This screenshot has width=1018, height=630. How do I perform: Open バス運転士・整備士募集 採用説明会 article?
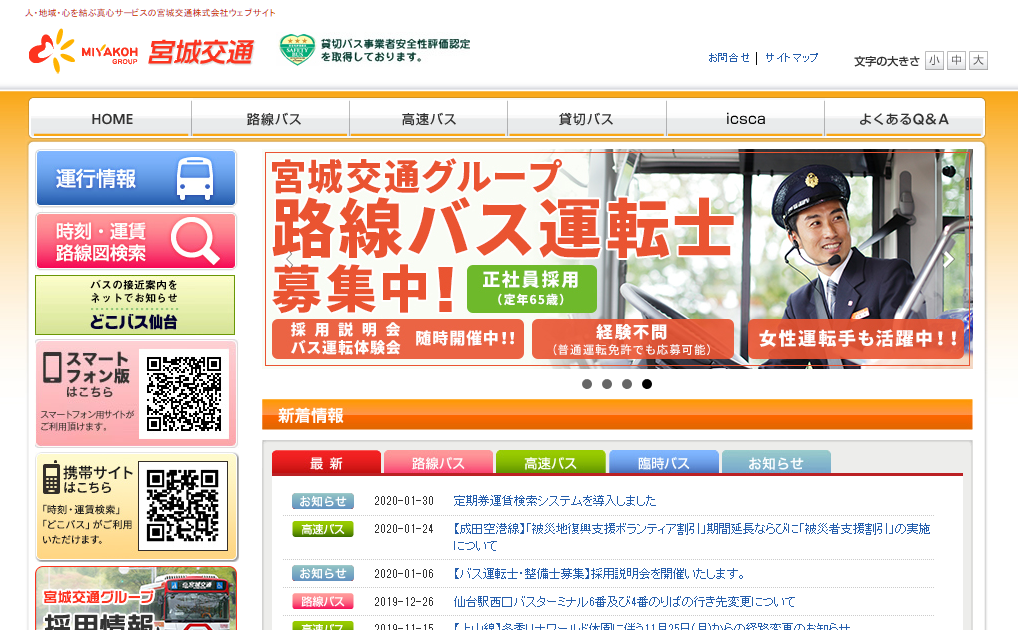pos(599,573)
